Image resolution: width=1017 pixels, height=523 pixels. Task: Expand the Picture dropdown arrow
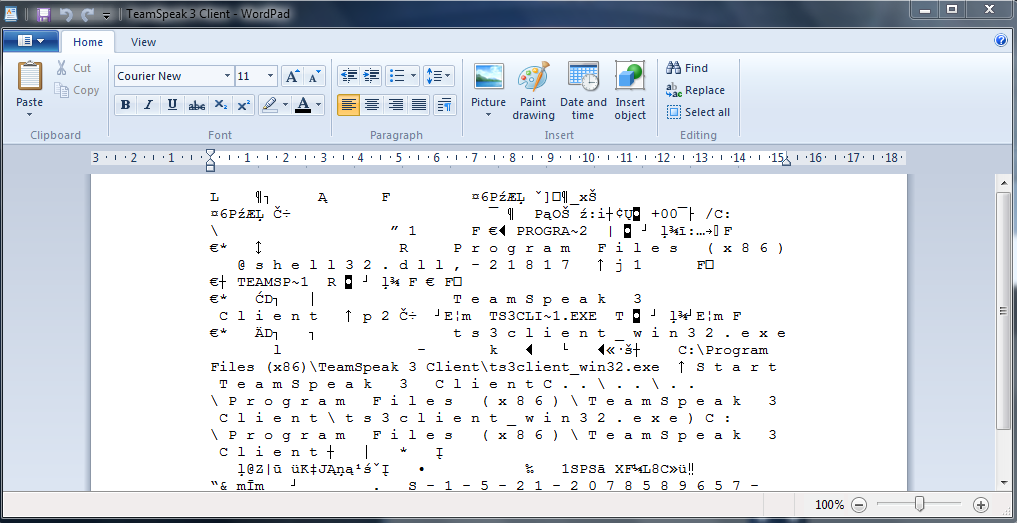[488, 116]
